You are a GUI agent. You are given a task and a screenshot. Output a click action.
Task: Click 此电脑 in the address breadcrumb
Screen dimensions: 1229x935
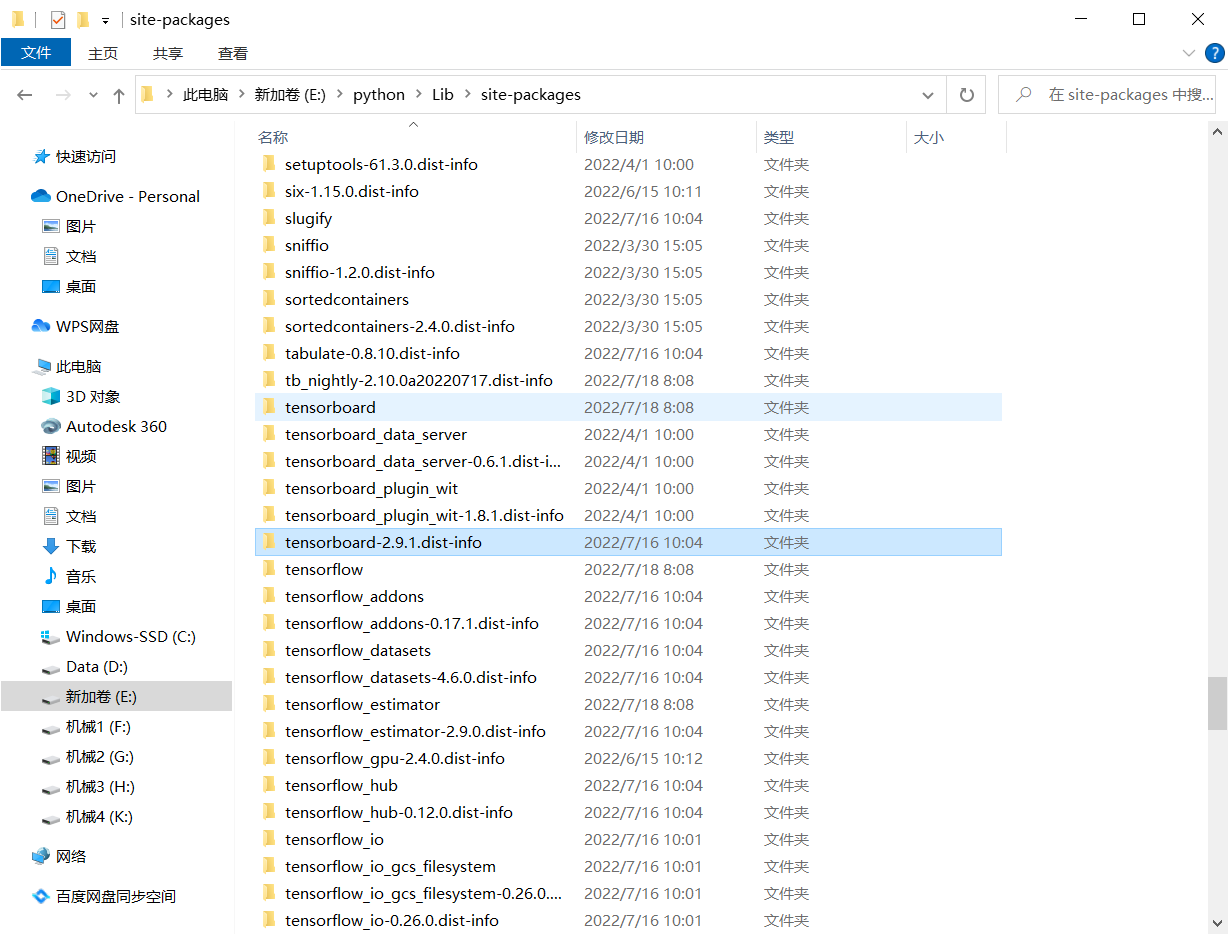coord(205,95)
